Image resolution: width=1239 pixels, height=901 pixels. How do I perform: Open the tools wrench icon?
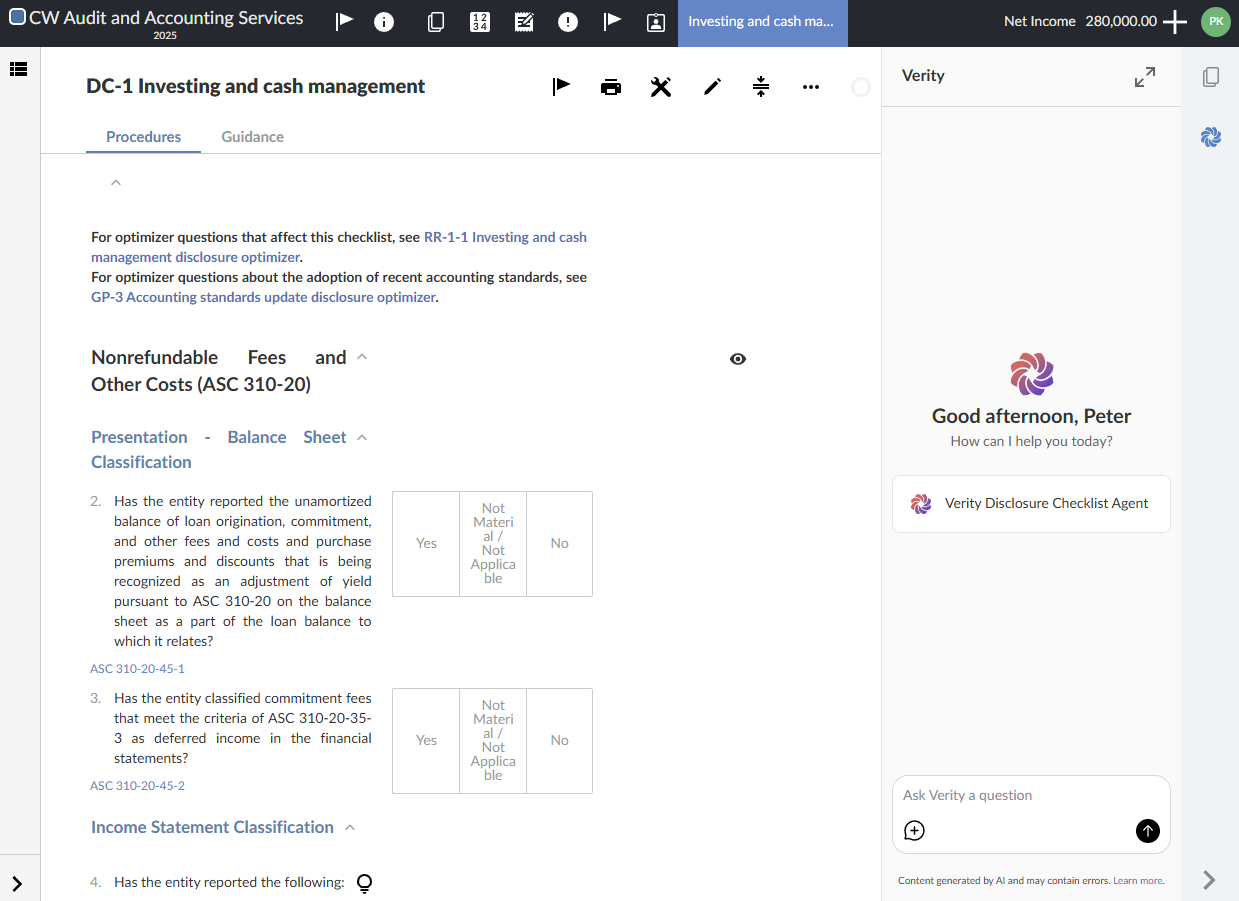click(661, 87)
